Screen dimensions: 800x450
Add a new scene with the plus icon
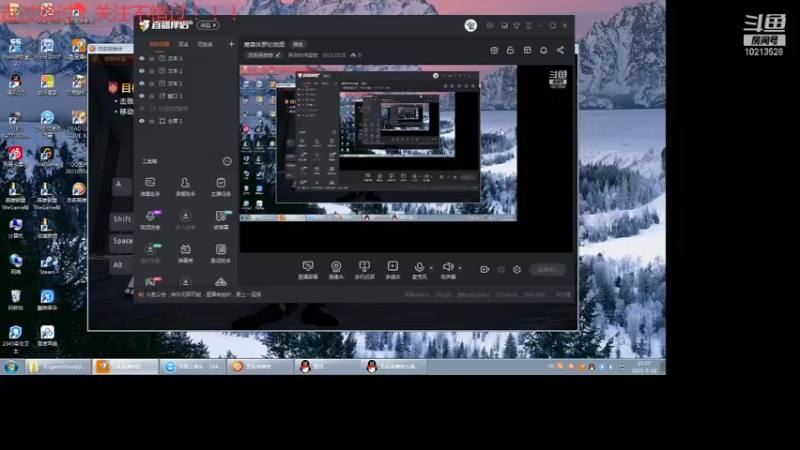[x=231, y=44]
